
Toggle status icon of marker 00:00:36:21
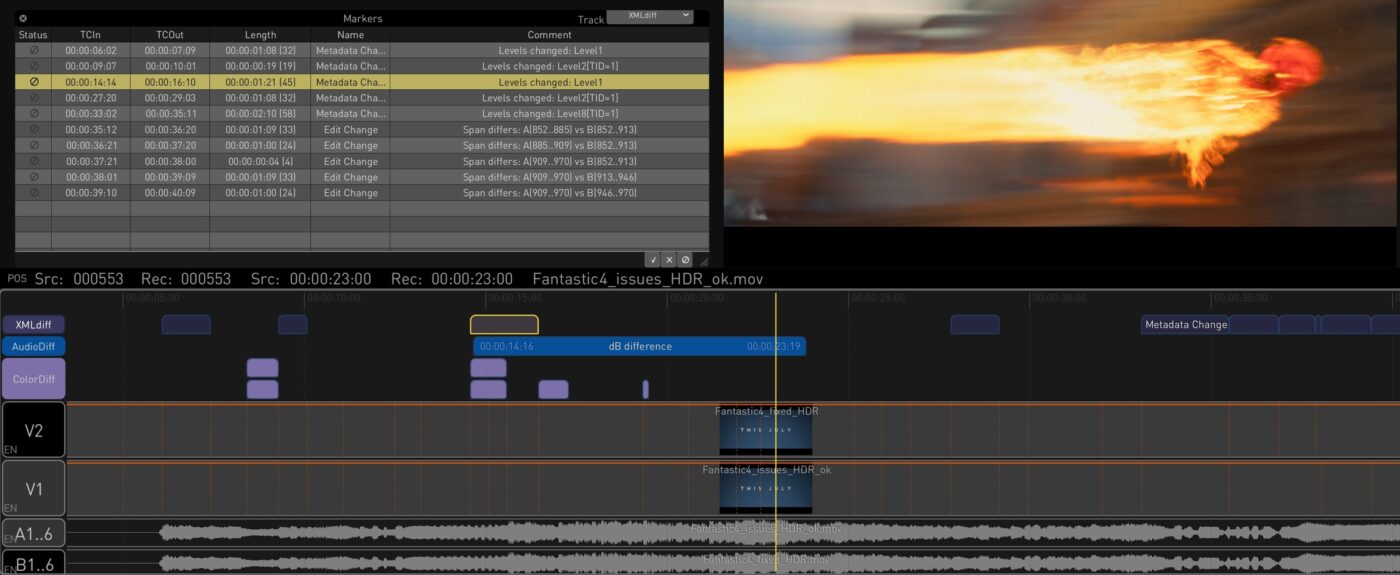33,146
